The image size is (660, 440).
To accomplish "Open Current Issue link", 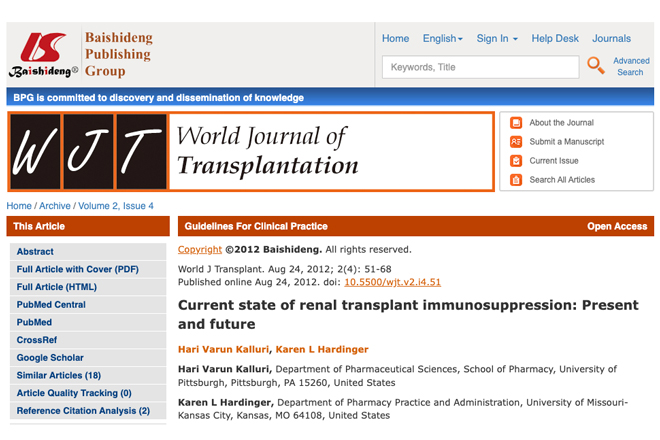I will pos(554,161).
